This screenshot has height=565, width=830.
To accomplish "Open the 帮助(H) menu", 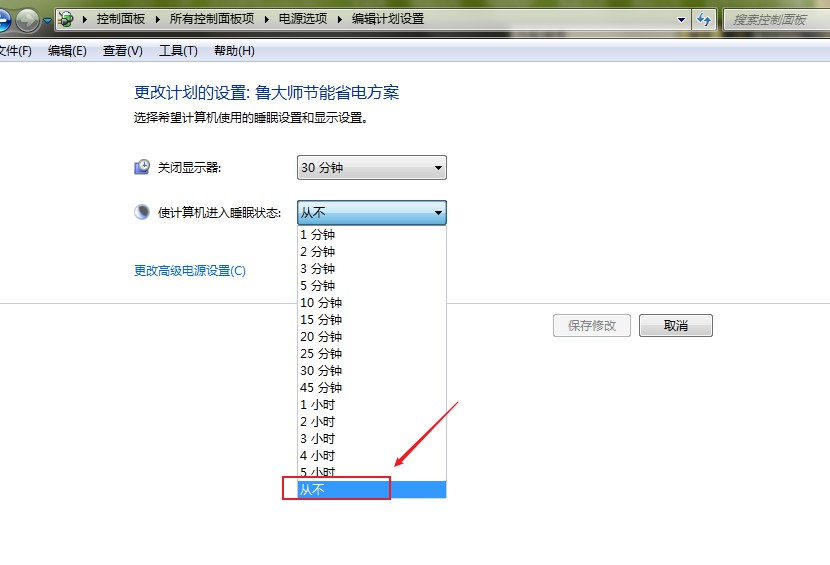I will pyautogui.click(x=234, y=51).
